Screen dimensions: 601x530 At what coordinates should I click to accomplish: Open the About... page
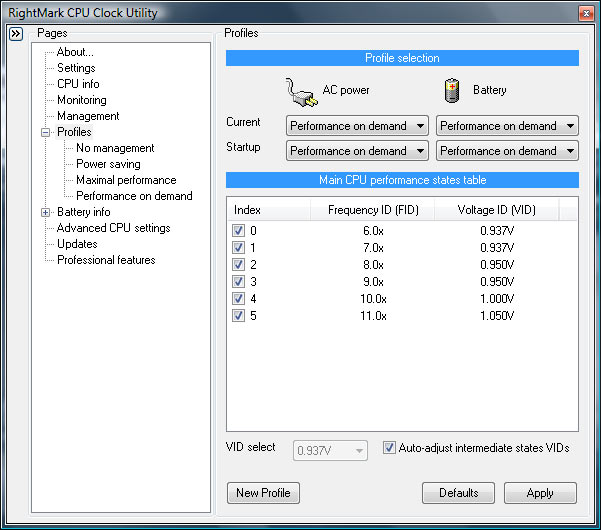tap(75, 52)
